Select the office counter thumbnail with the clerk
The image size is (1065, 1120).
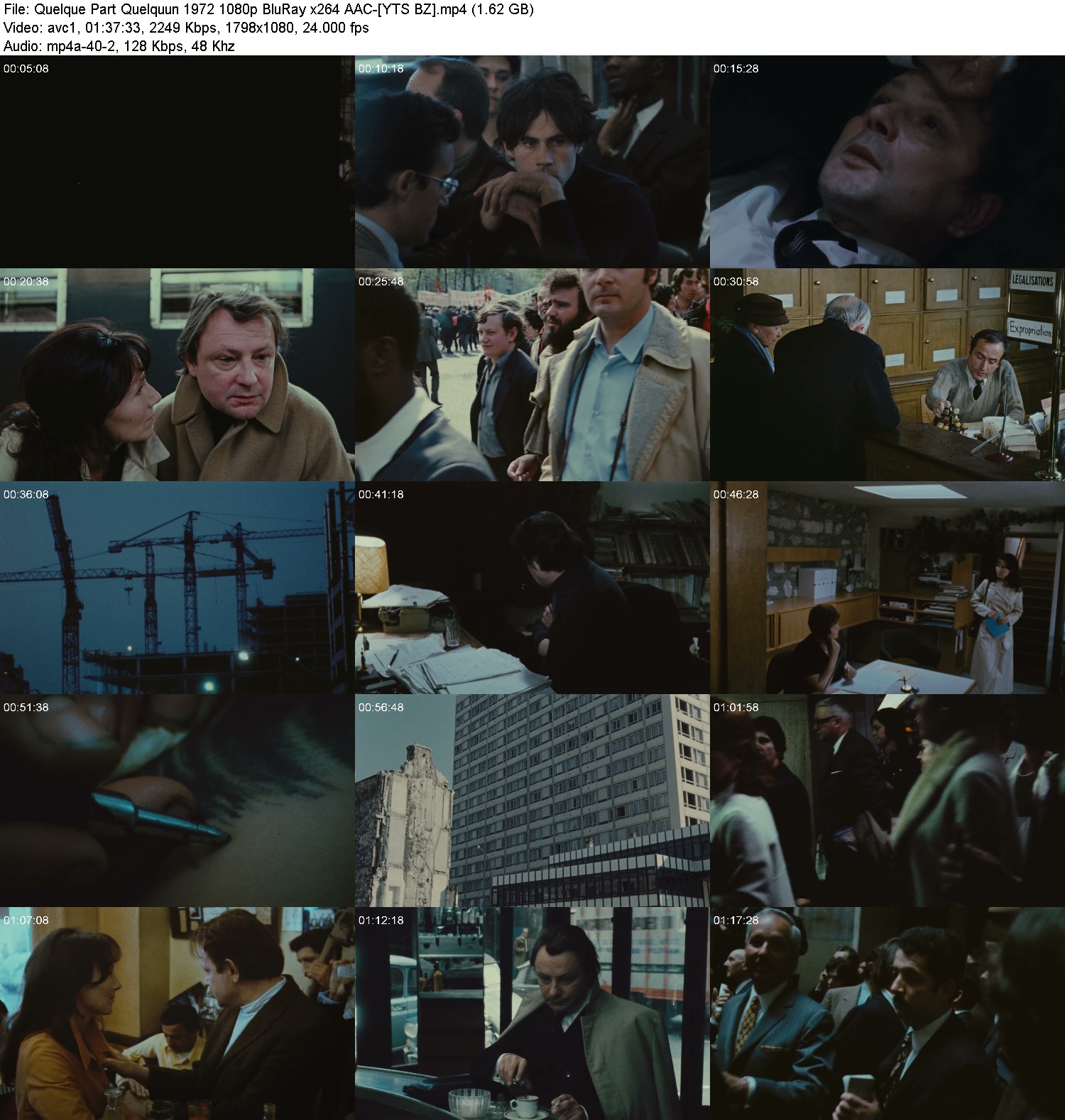(x=887, y=375)
